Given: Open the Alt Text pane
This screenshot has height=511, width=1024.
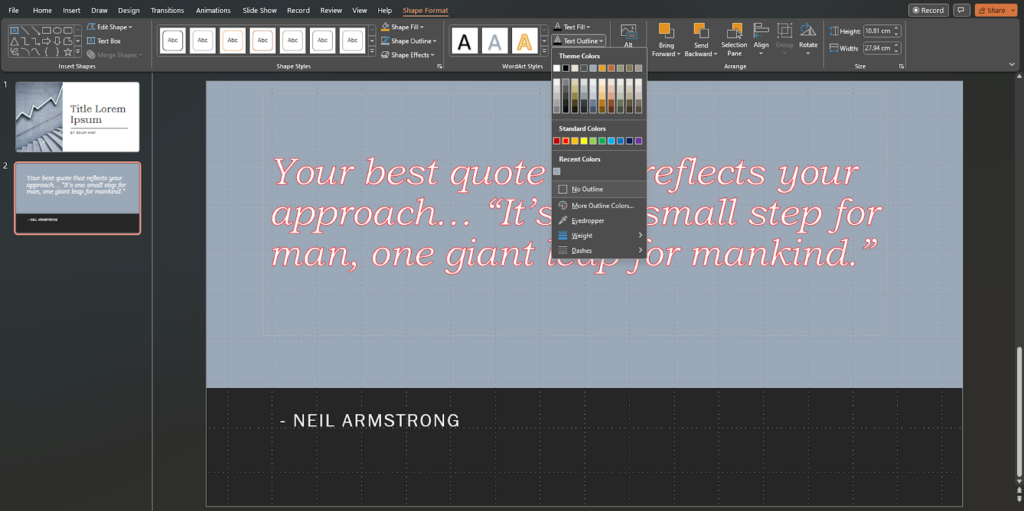Looking at the screenshot, I should tap(628, 34).
